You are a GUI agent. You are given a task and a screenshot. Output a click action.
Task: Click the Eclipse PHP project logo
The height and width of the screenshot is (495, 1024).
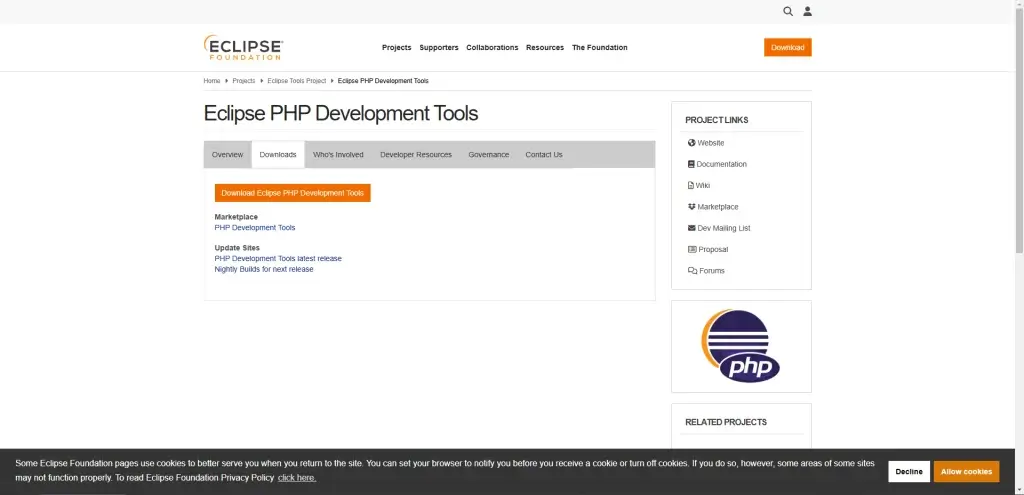[741, 346]
